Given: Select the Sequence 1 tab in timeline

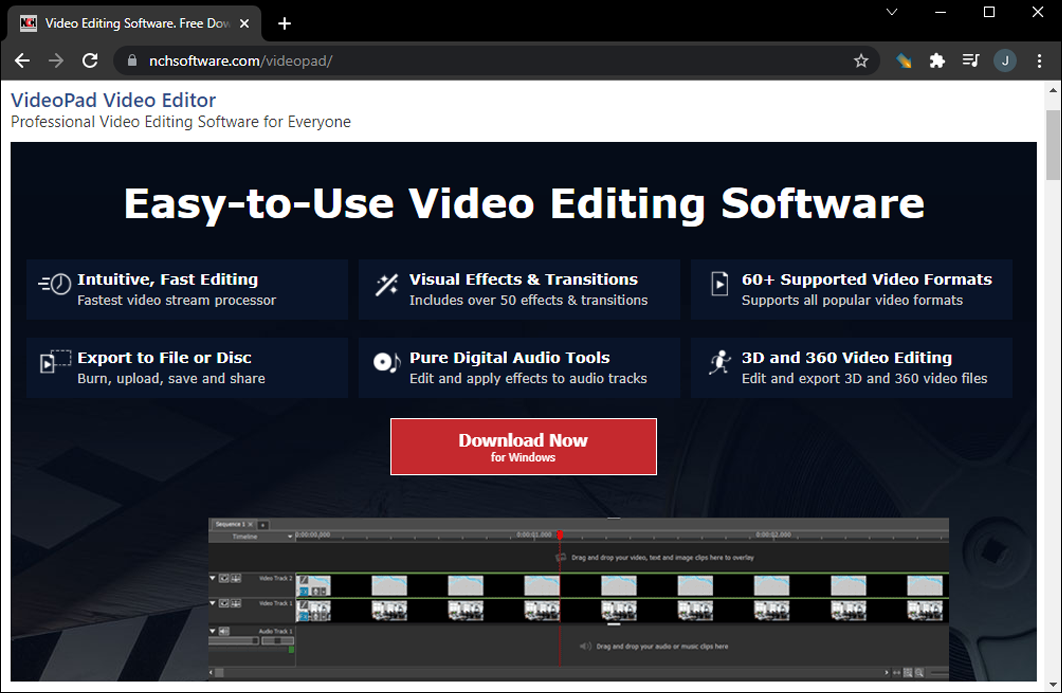Looking at the screenshot, I should (234, 524).
